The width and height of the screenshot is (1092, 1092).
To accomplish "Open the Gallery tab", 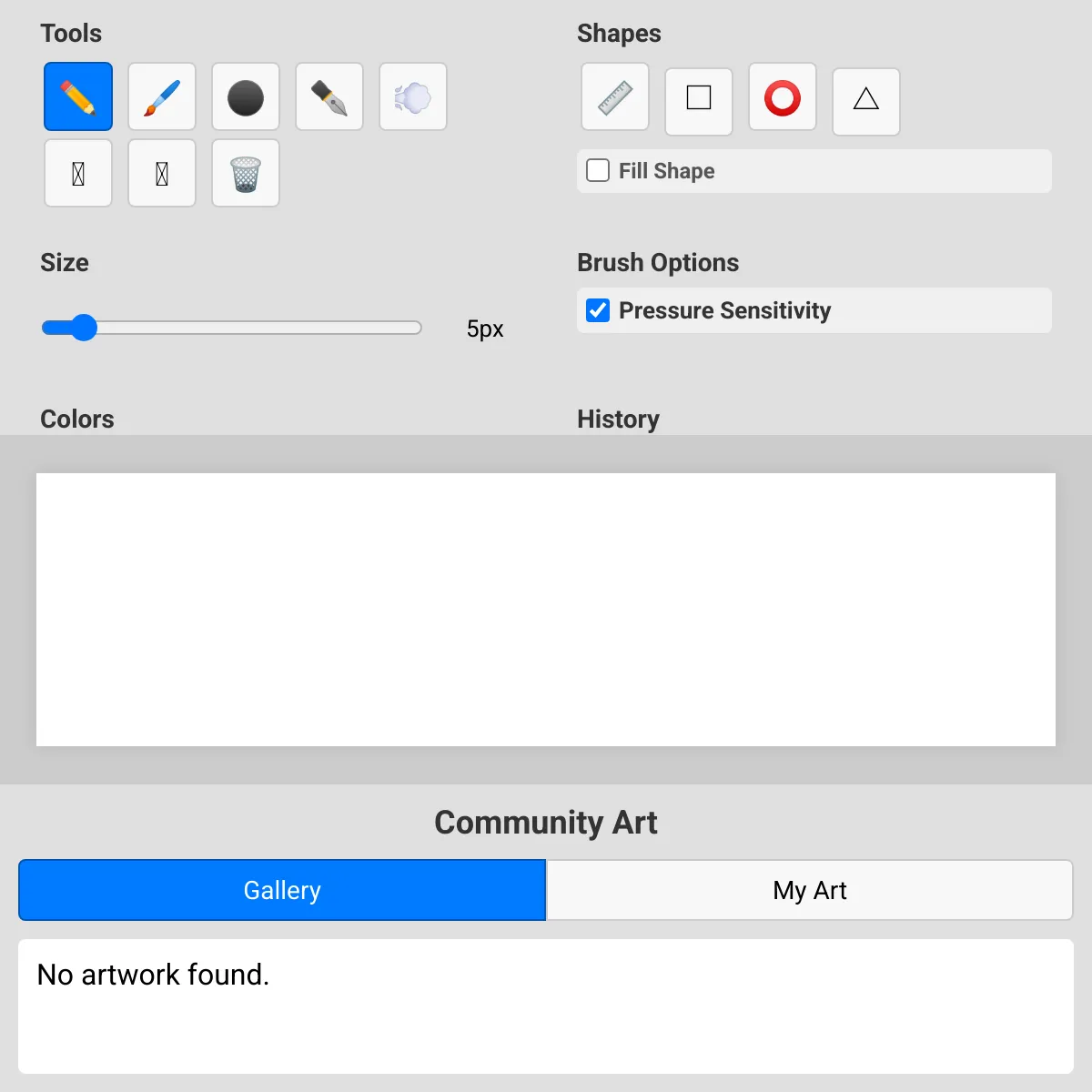I will [282, 890].
